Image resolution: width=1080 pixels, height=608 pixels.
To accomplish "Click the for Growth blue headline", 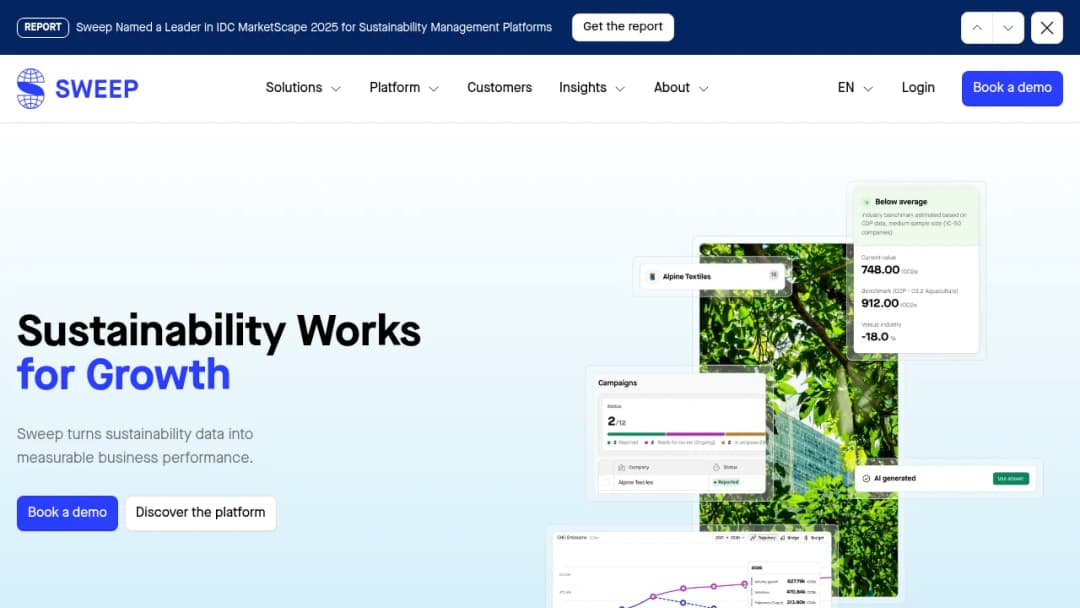I will (123, 375).
